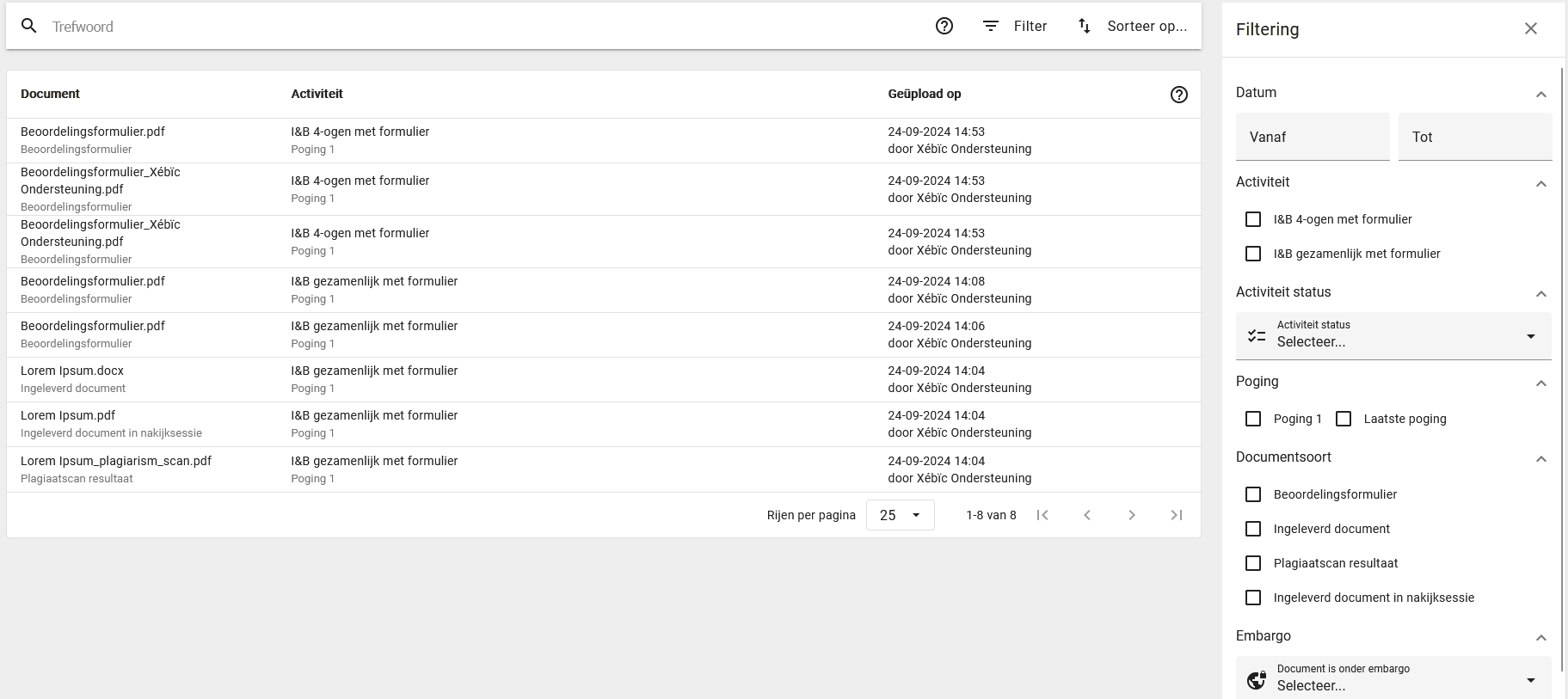Tick the Plagiaatscan resultaat checkbox
Viewport: 1568px width, 699px height.
[1253, 563]
